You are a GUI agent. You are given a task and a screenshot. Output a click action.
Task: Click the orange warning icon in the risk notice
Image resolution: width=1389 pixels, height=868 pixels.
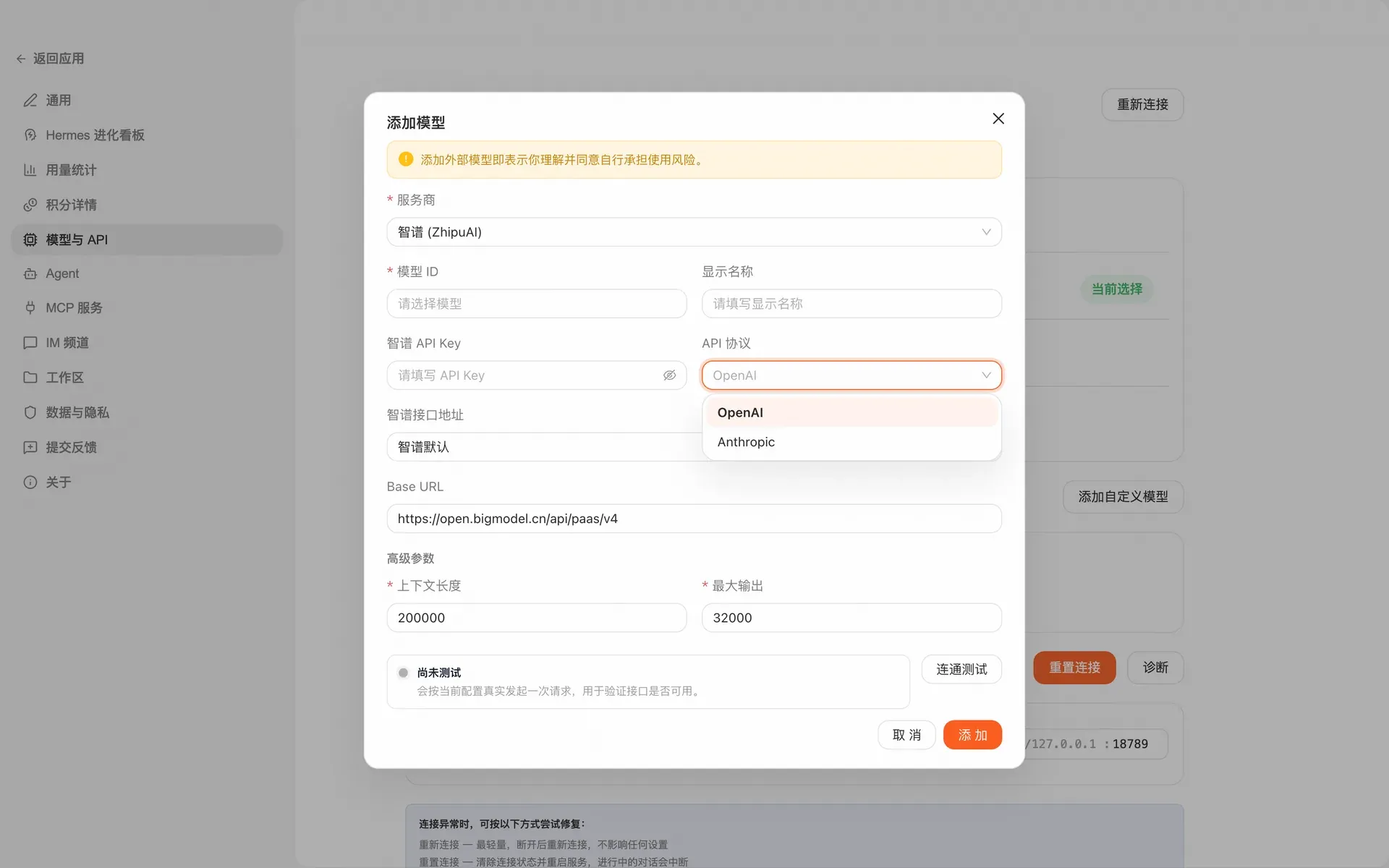pos(406,159)
